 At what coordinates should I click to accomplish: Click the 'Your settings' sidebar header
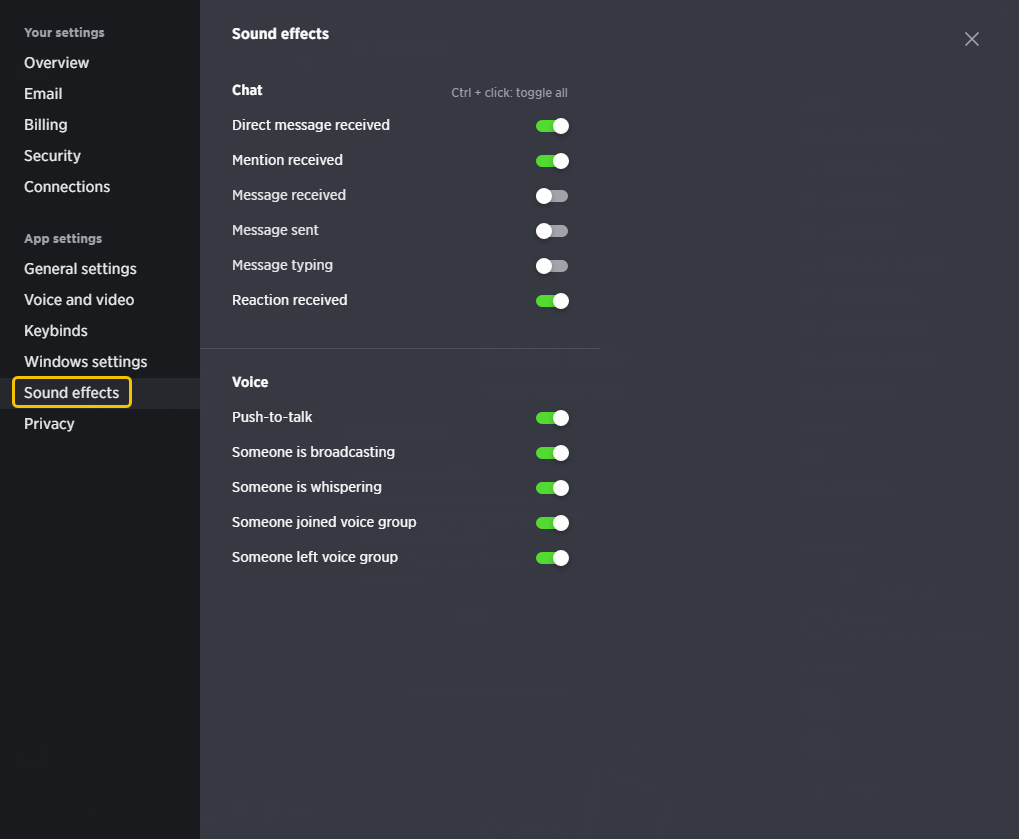64,32
